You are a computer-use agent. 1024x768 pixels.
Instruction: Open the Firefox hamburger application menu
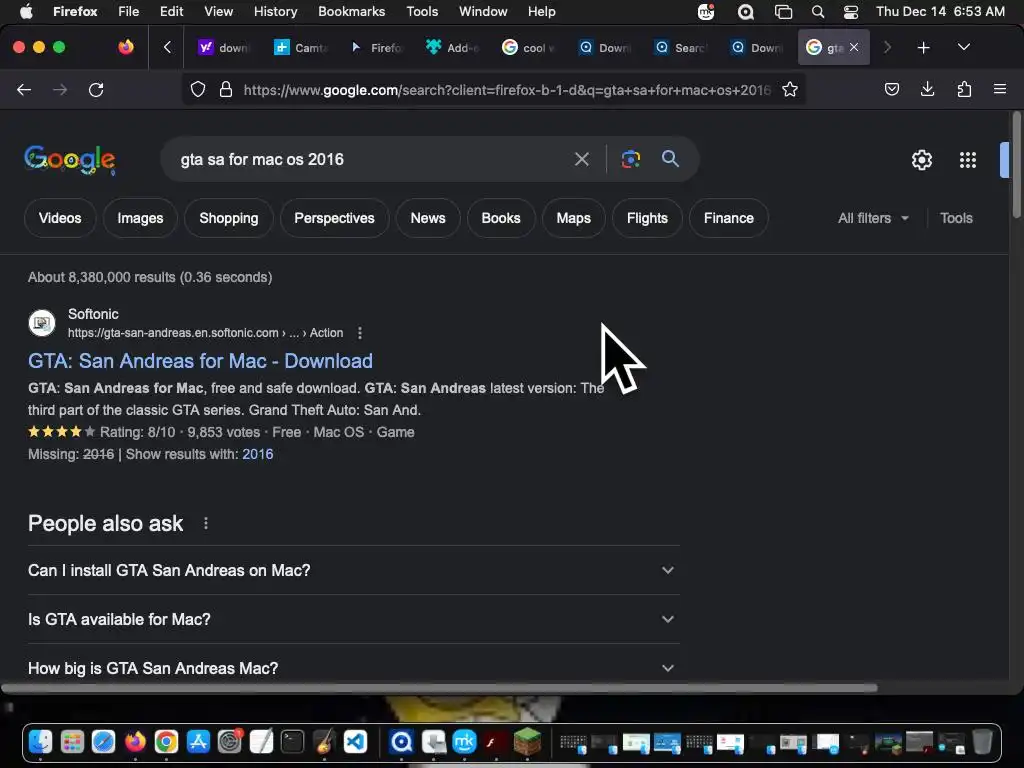999,89
